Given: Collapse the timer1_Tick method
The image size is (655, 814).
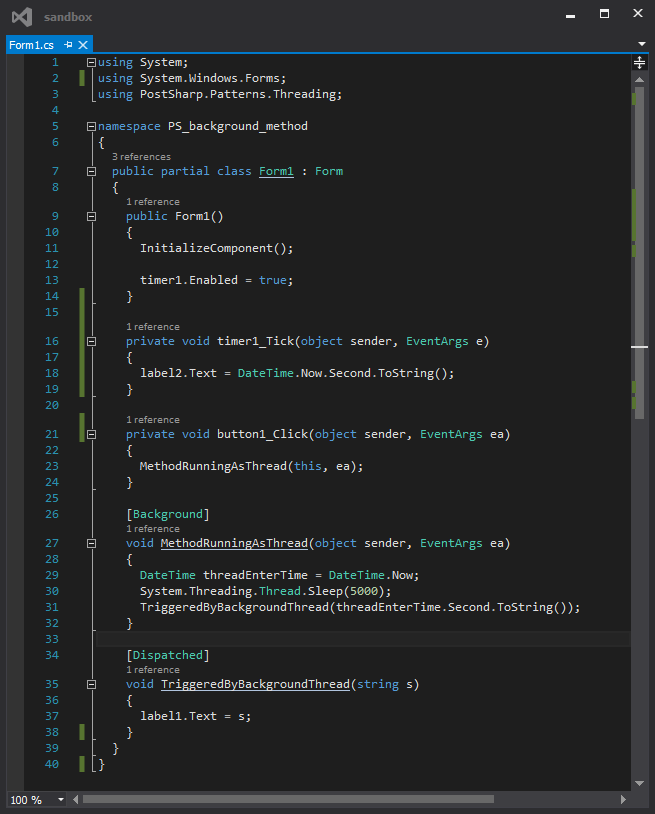Looking at the screenshot, I should 91,341.
